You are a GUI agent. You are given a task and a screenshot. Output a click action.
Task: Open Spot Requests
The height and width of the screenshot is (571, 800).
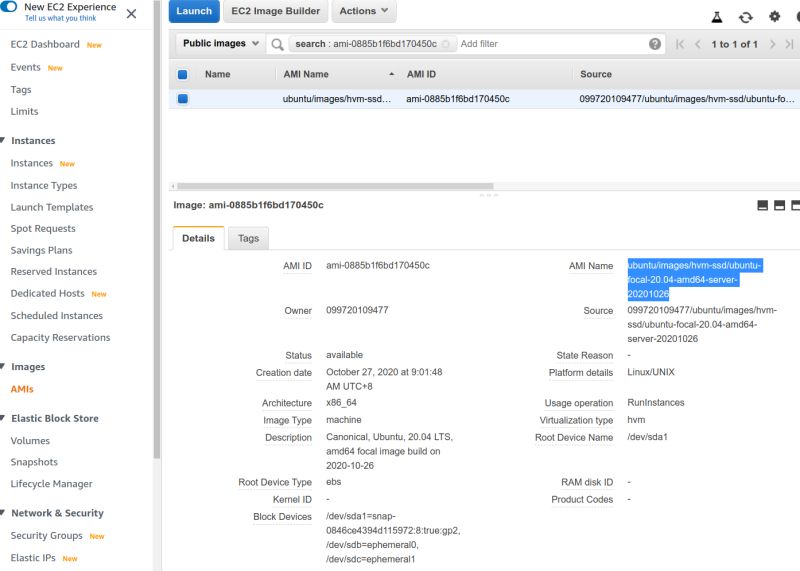[x=43, y=229]
